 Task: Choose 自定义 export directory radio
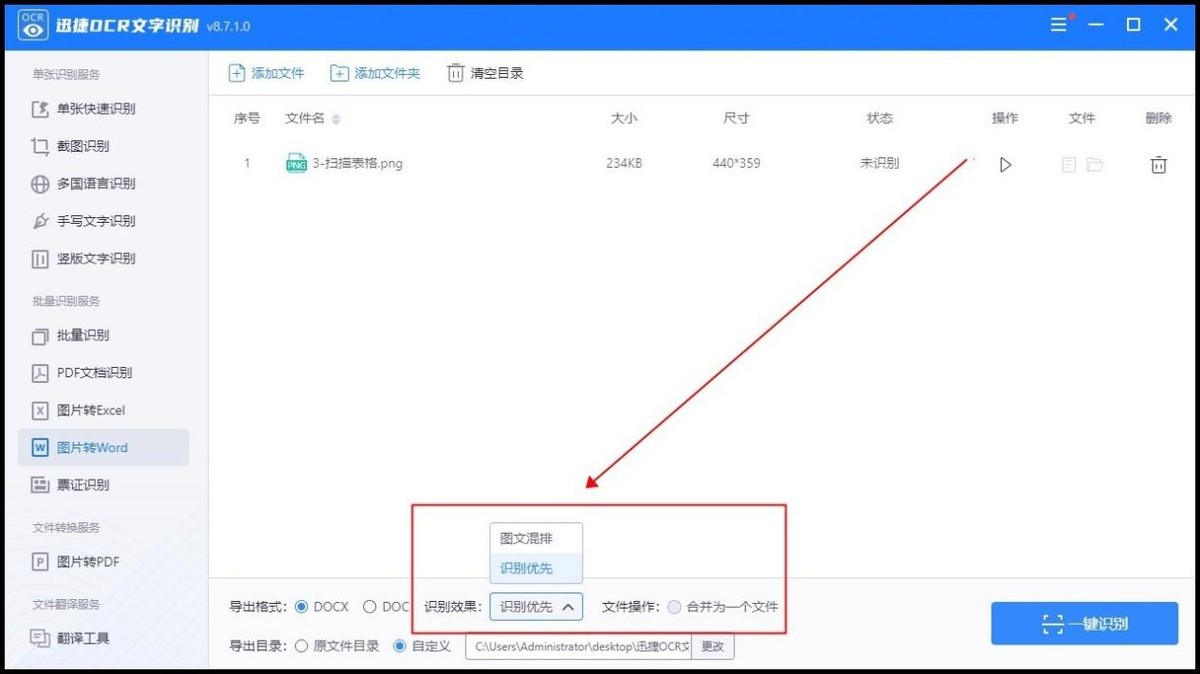[400, 646]
